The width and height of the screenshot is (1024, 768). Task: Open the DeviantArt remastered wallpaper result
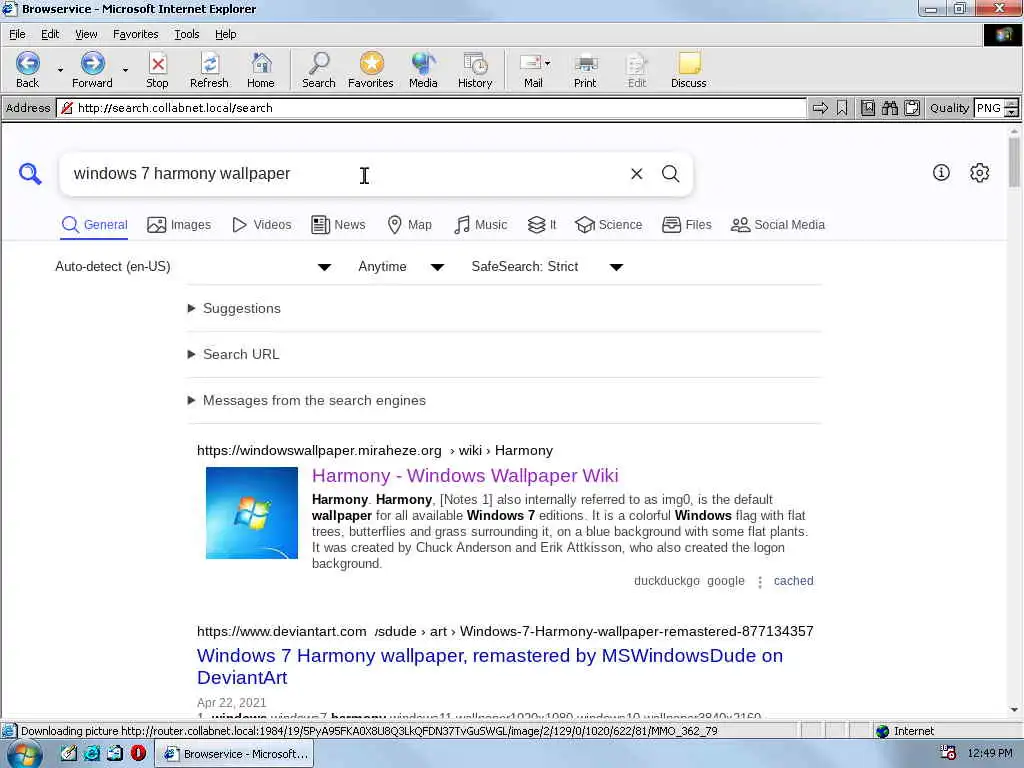pyautogui.click(x=490, y=666)
